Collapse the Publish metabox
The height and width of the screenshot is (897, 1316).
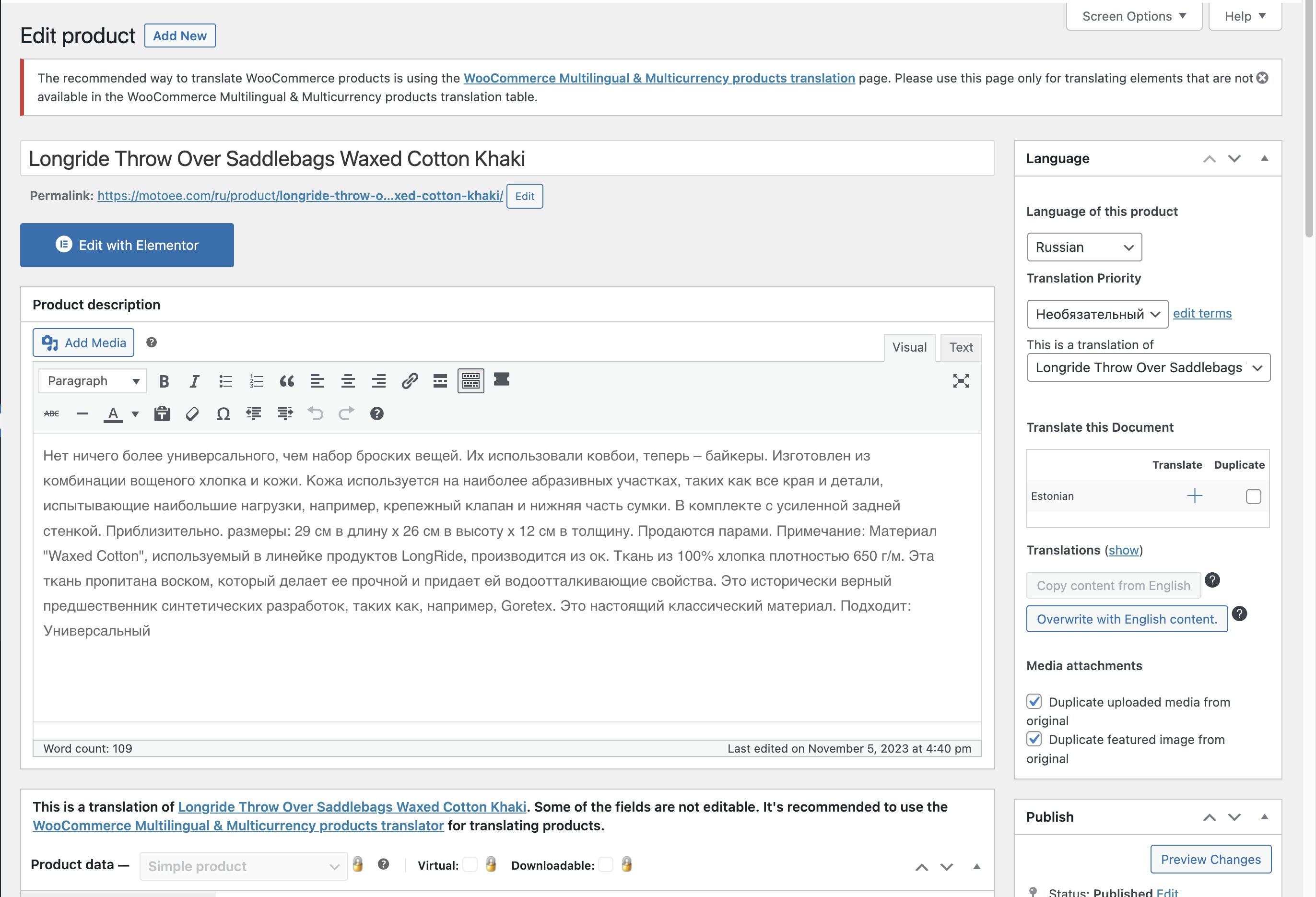[1265, 817]
